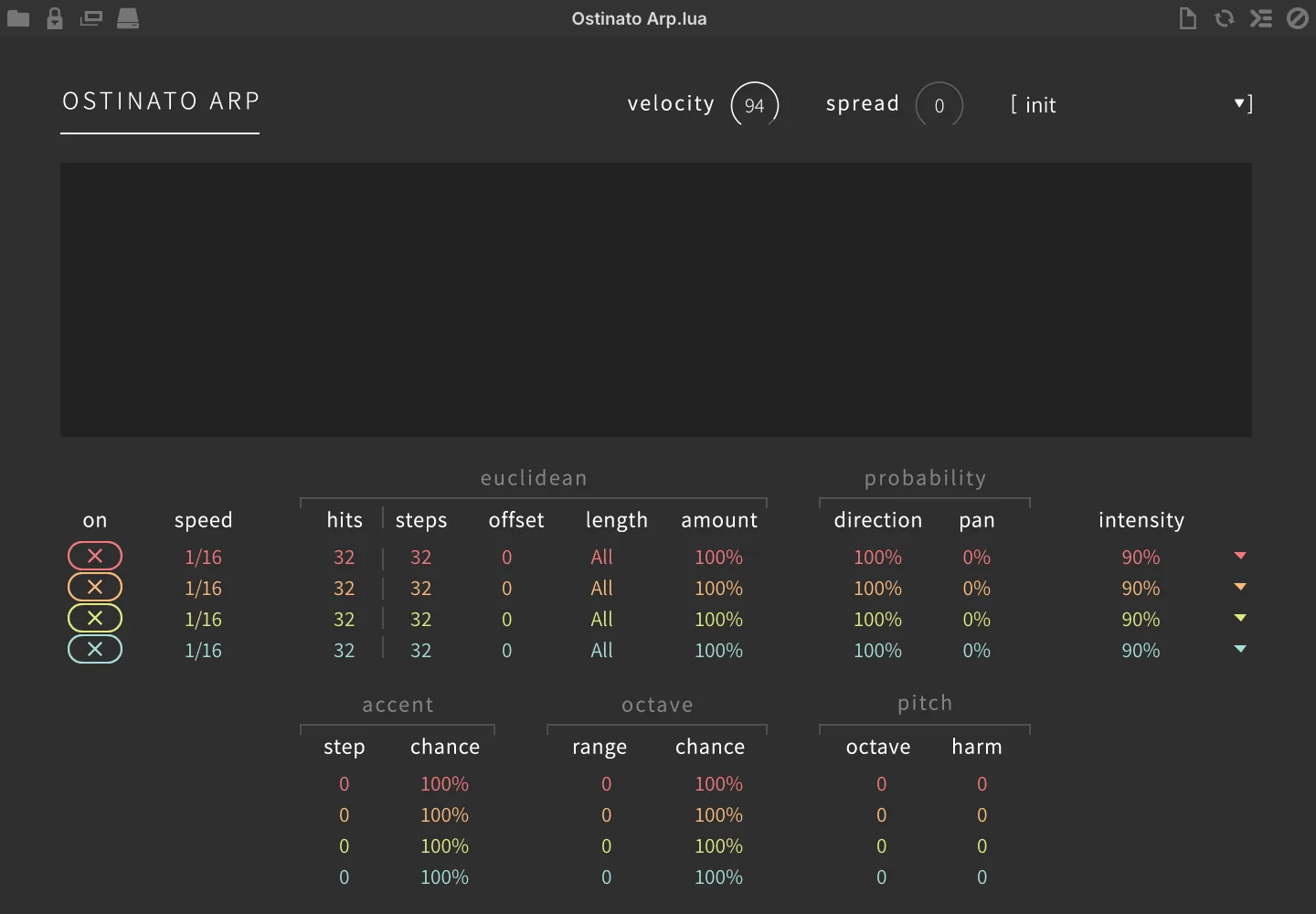Click the new document icon at top right
The width and height of the screenshot is (1316, 914).
coord(1188,18)
